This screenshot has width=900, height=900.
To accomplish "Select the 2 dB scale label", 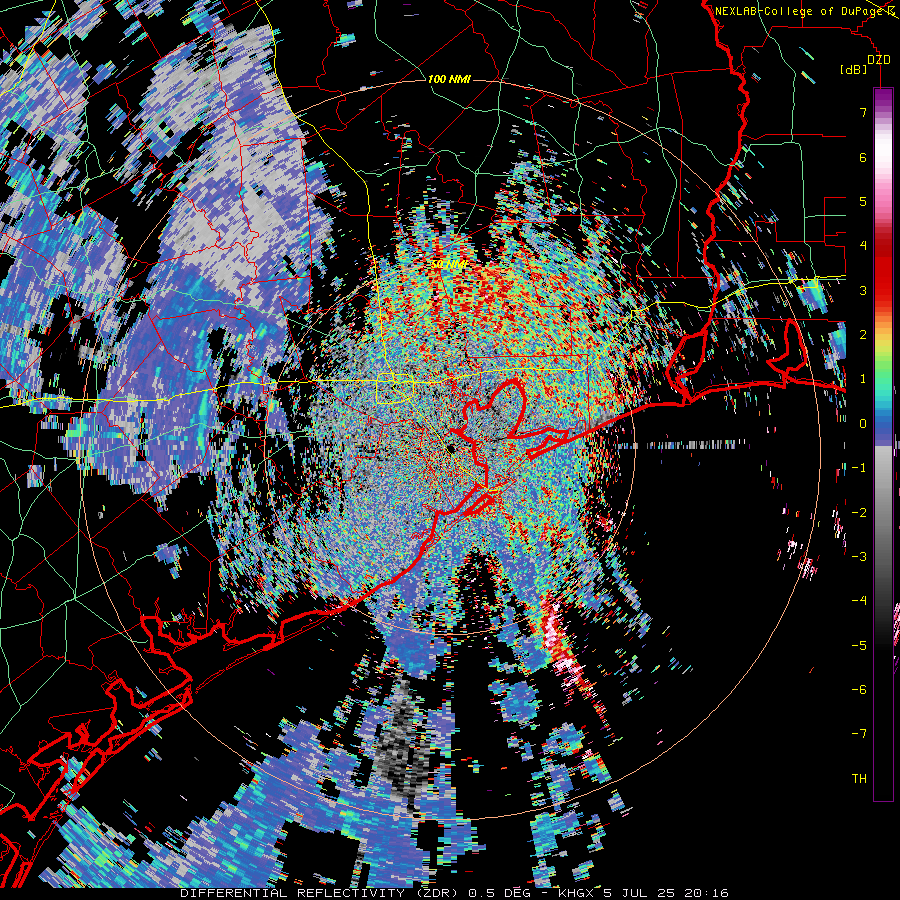I will click(x=863, y=335).
